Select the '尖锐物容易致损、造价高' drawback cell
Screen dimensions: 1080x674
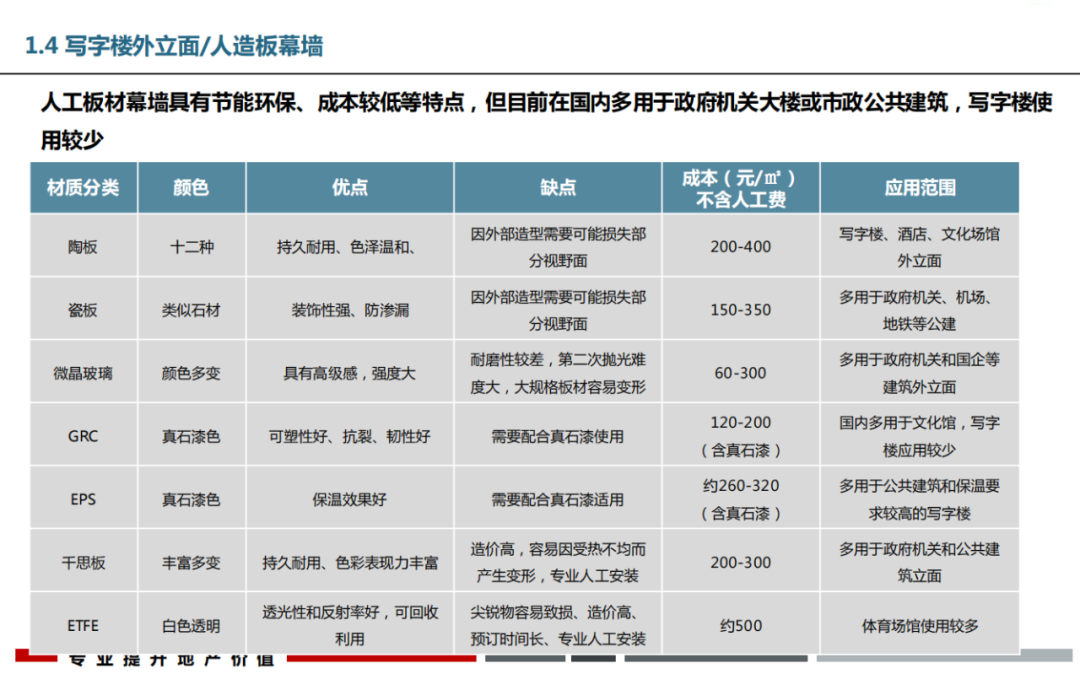click(558, 624)
